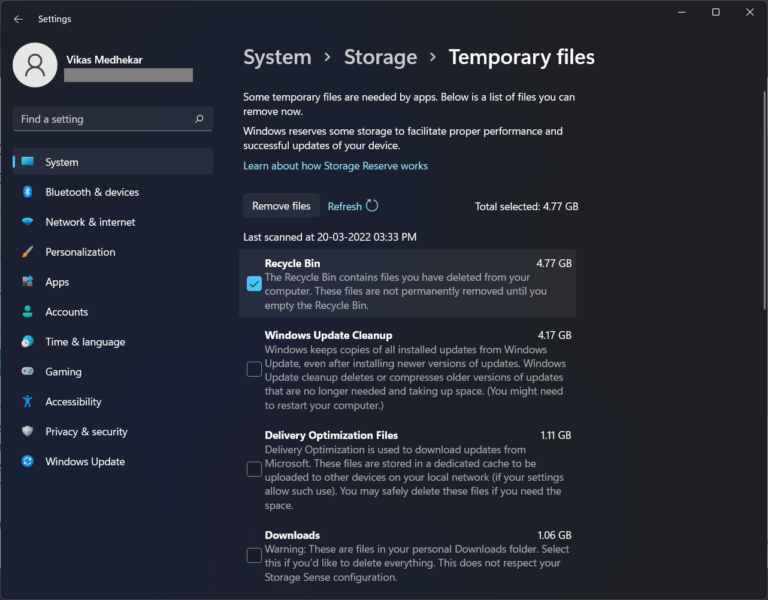Image resolution: width=768 pixels, height=600 pixels.
Task: Check the Delivery Optimization Files checkbox
Action: [x=254, y=469]
